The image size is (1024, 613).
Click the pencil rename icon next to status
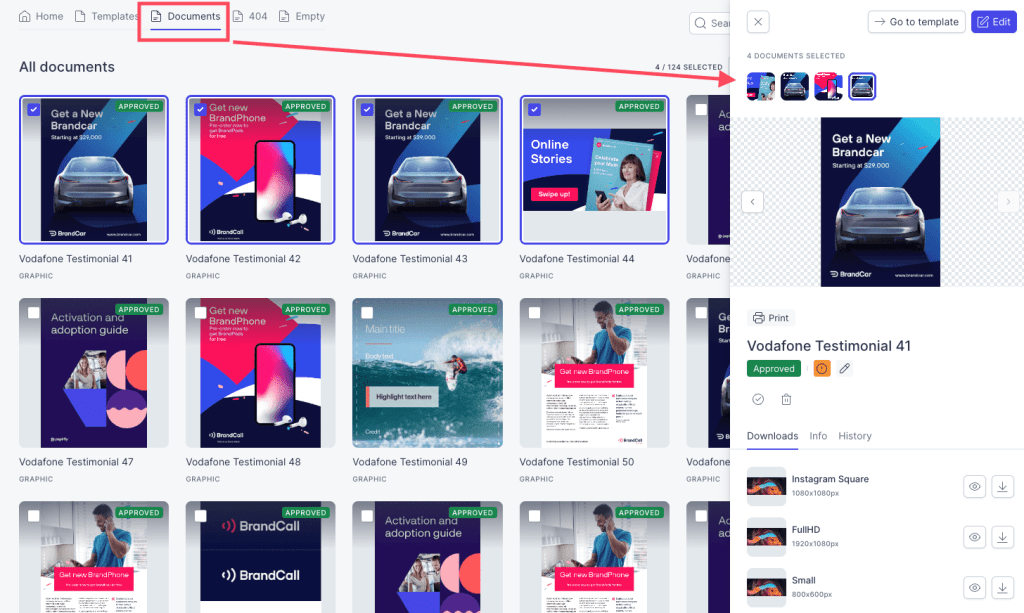844,369
